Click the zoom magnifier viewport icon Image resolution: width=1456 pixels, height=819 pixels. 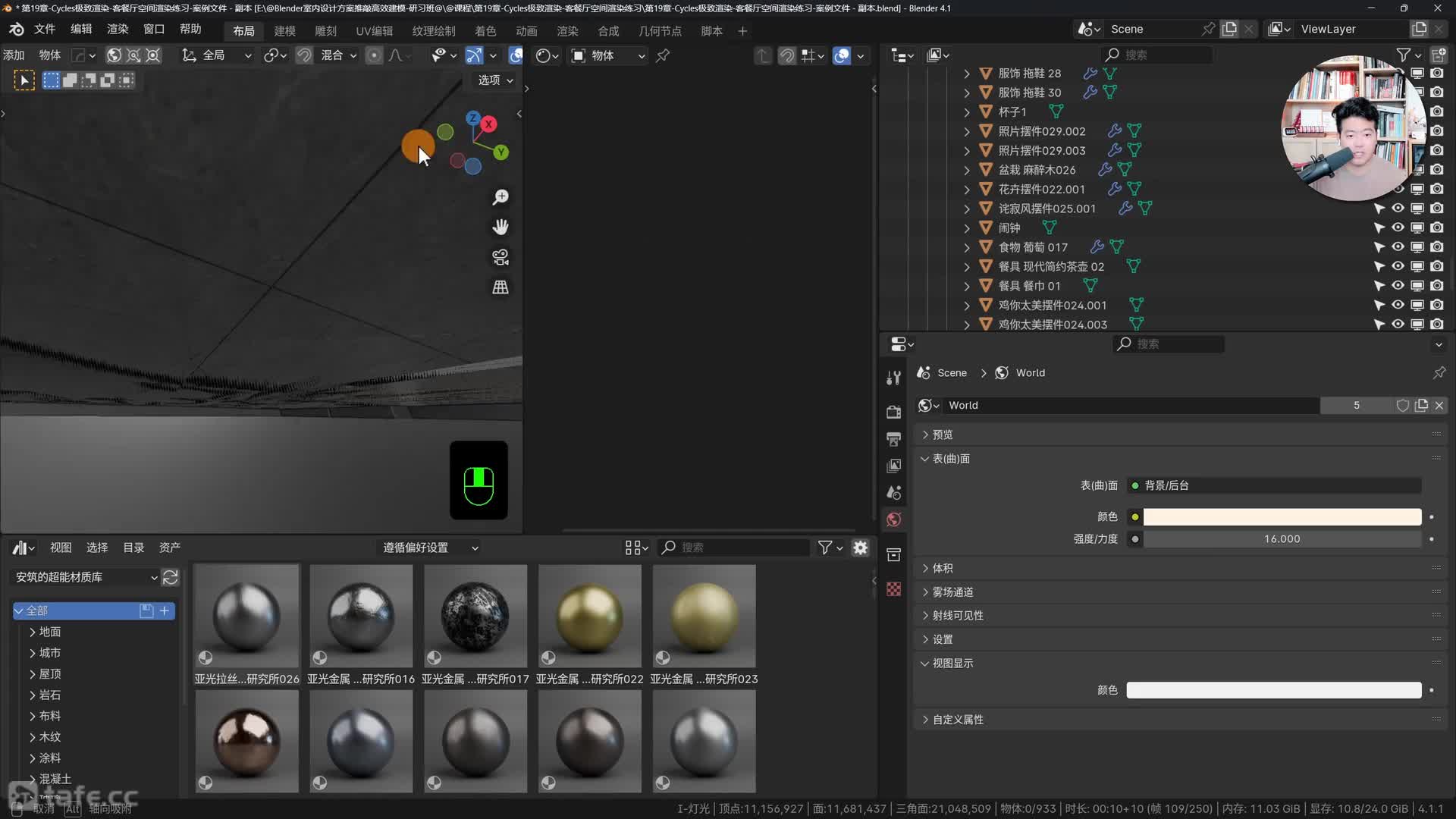click(x=500, y=197)
